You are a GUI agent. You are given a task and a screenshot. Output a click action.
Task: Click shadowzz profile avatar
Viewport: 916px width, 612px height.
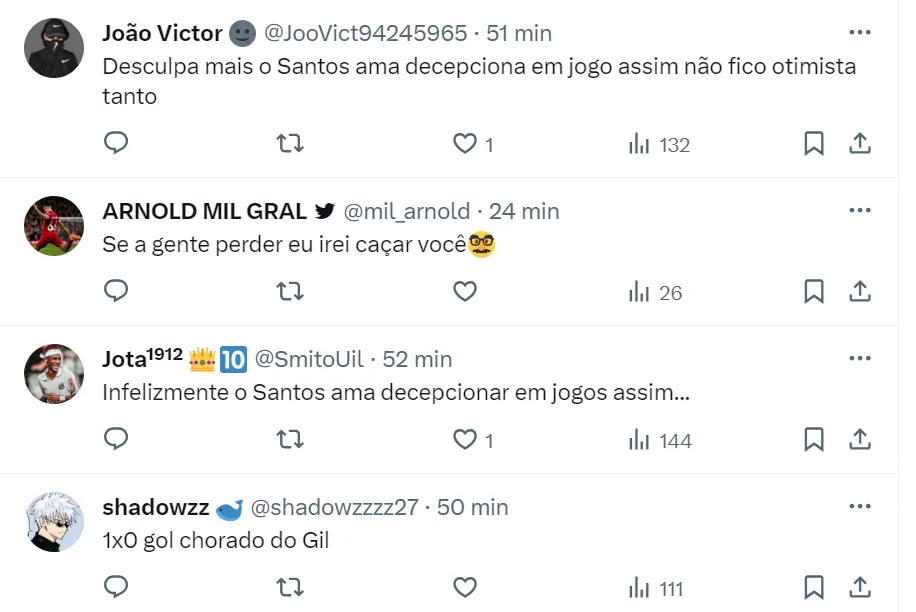tap(54, 523)
